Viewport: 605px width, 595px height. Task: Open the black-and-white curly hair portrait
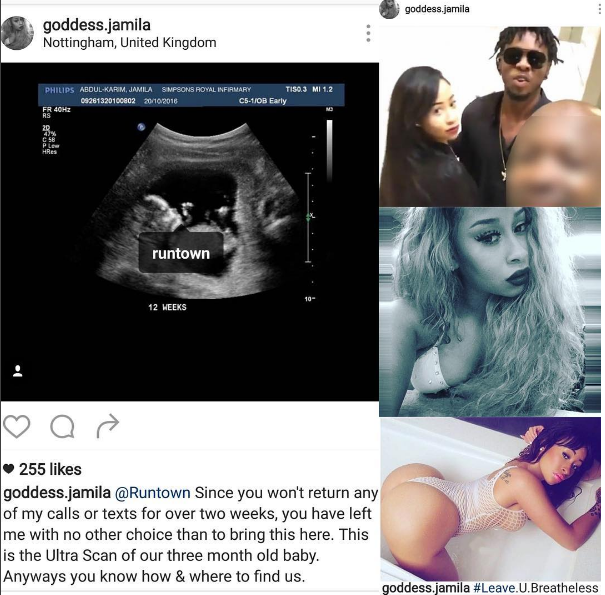point(490,312)
